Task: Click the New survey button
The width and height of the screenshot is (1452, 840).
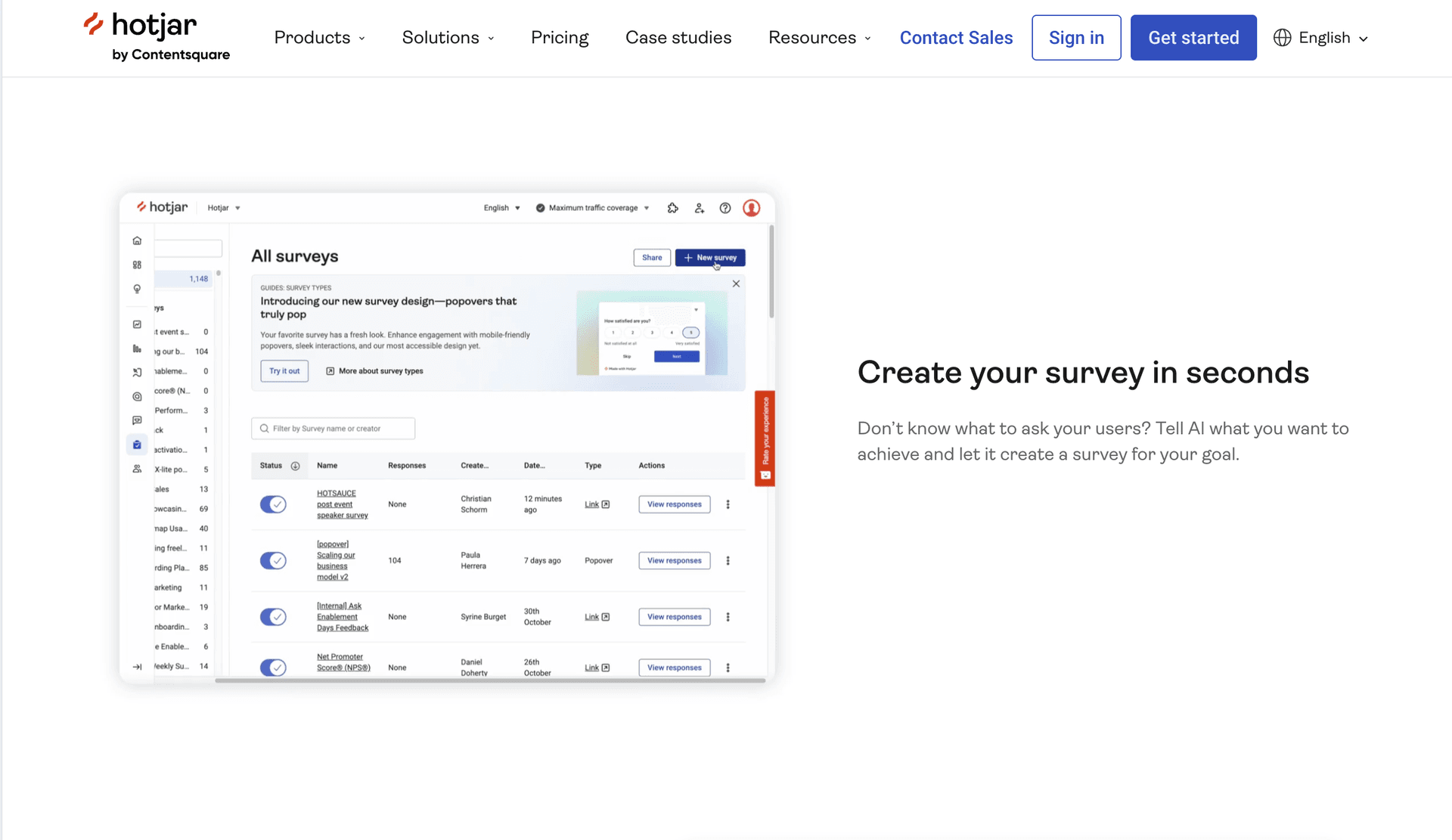Action: (710, 258)
